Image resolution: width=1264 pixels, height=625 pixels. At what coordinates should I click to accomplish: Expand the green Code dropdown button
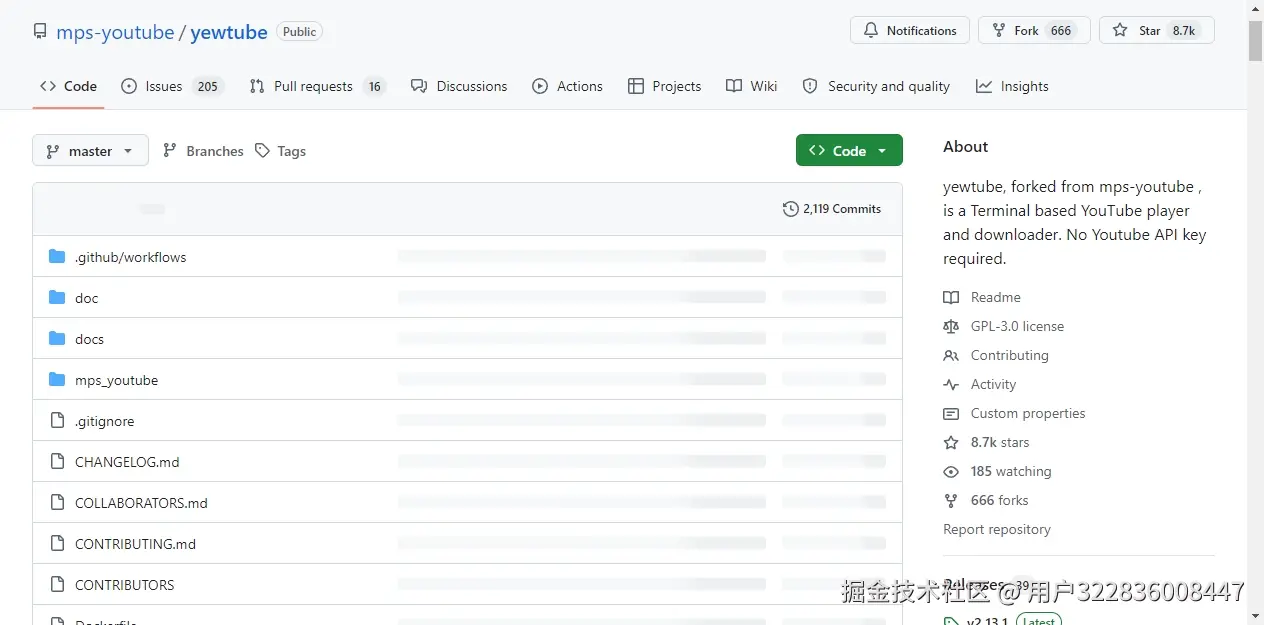coord(849,150)
